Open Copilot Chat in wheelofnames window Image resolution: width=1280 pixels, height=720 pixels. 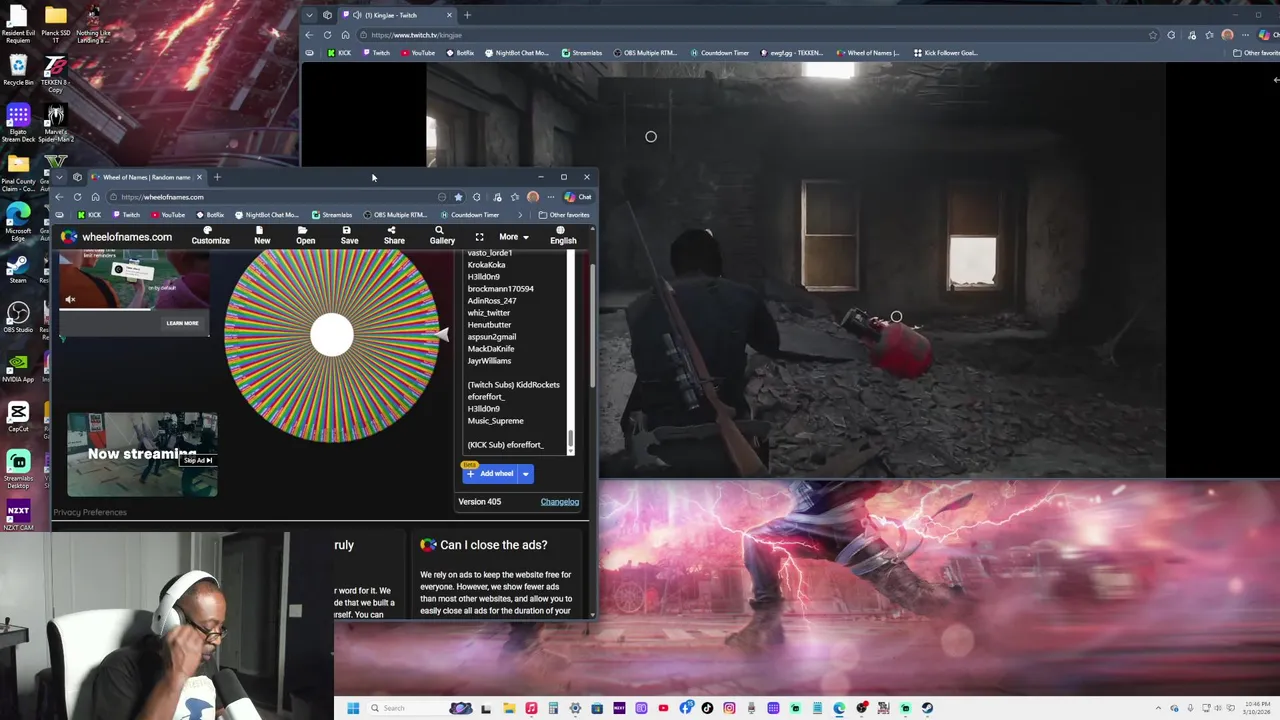(x=578, y=197)
